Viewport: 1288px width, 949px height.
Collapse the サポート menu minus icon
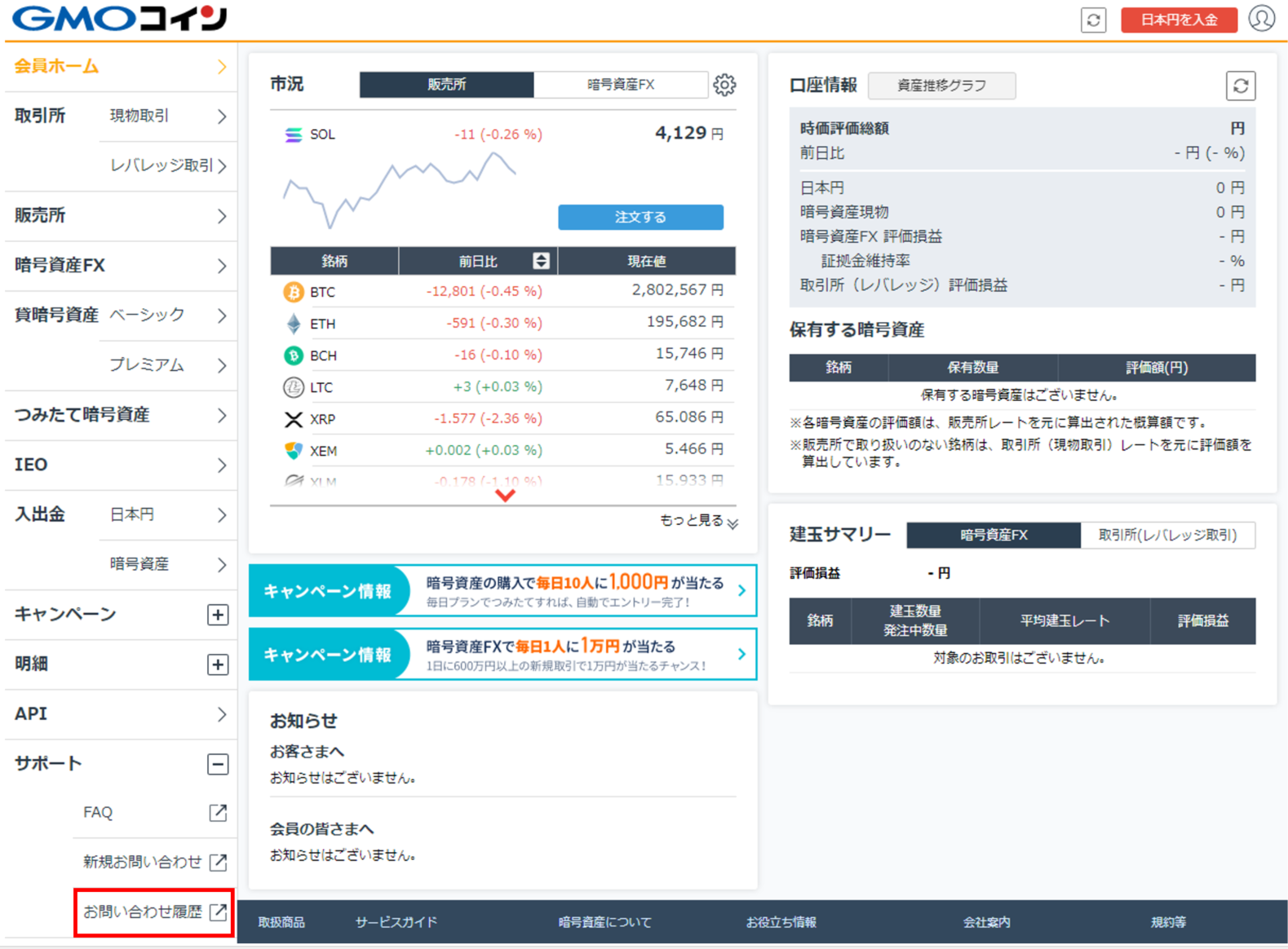217,764
